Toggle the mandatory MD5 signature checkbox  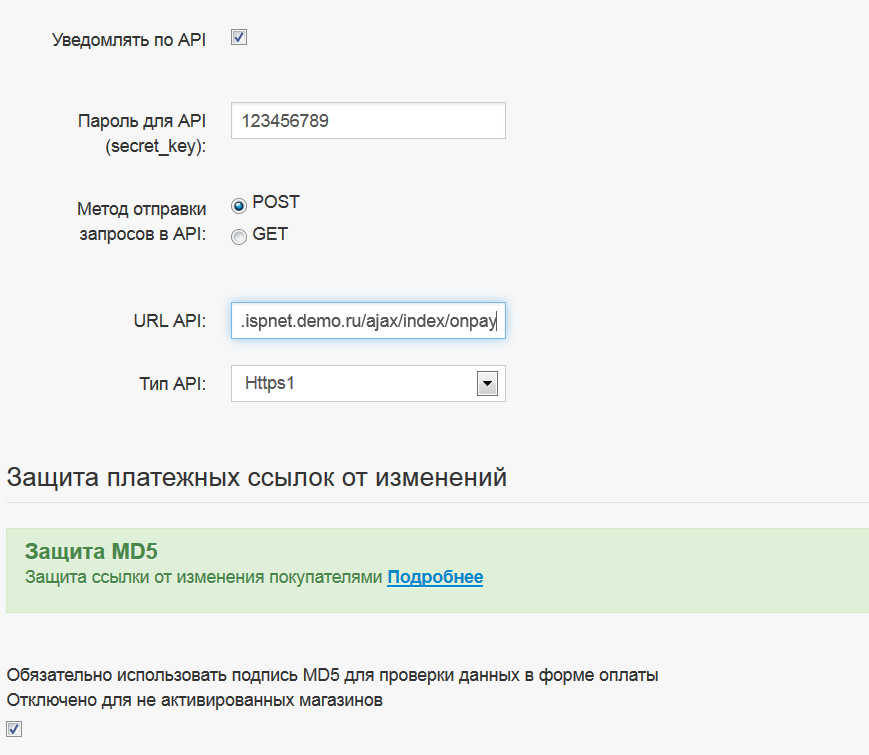[x=14, y=729]
